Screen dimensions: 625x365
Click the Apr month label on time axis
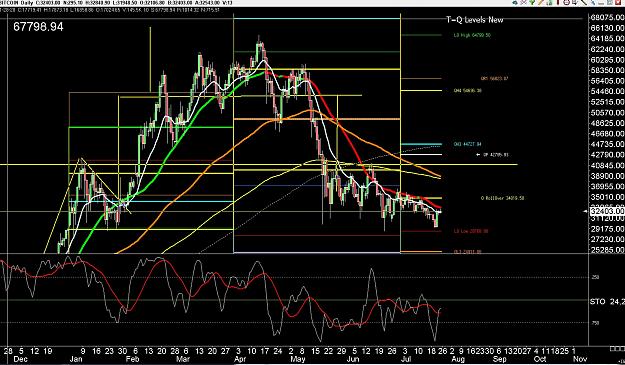point(240,359)
